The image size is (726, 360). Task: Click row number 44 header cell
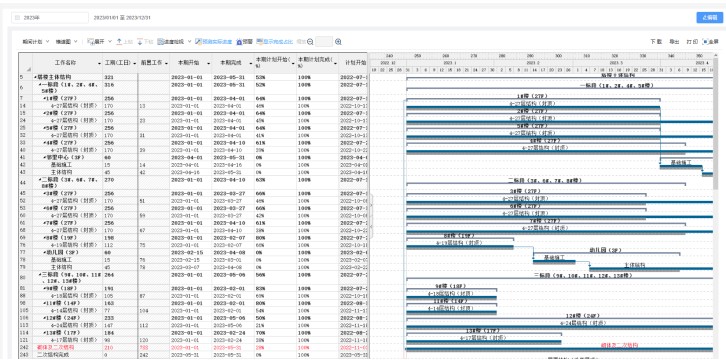[x=25, y=183]
